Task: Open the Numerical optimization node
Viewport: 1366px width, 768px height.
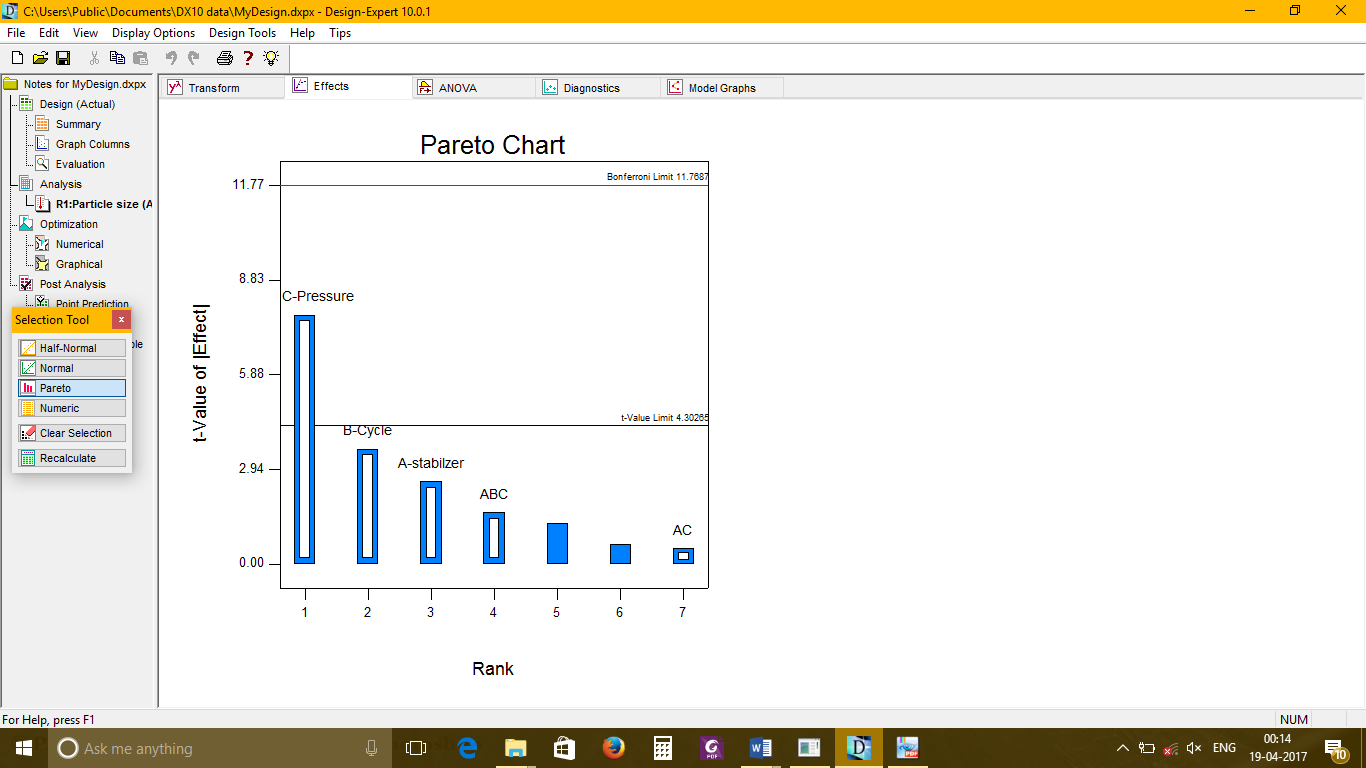Action: pyautogui.click(x=79, y=244)
